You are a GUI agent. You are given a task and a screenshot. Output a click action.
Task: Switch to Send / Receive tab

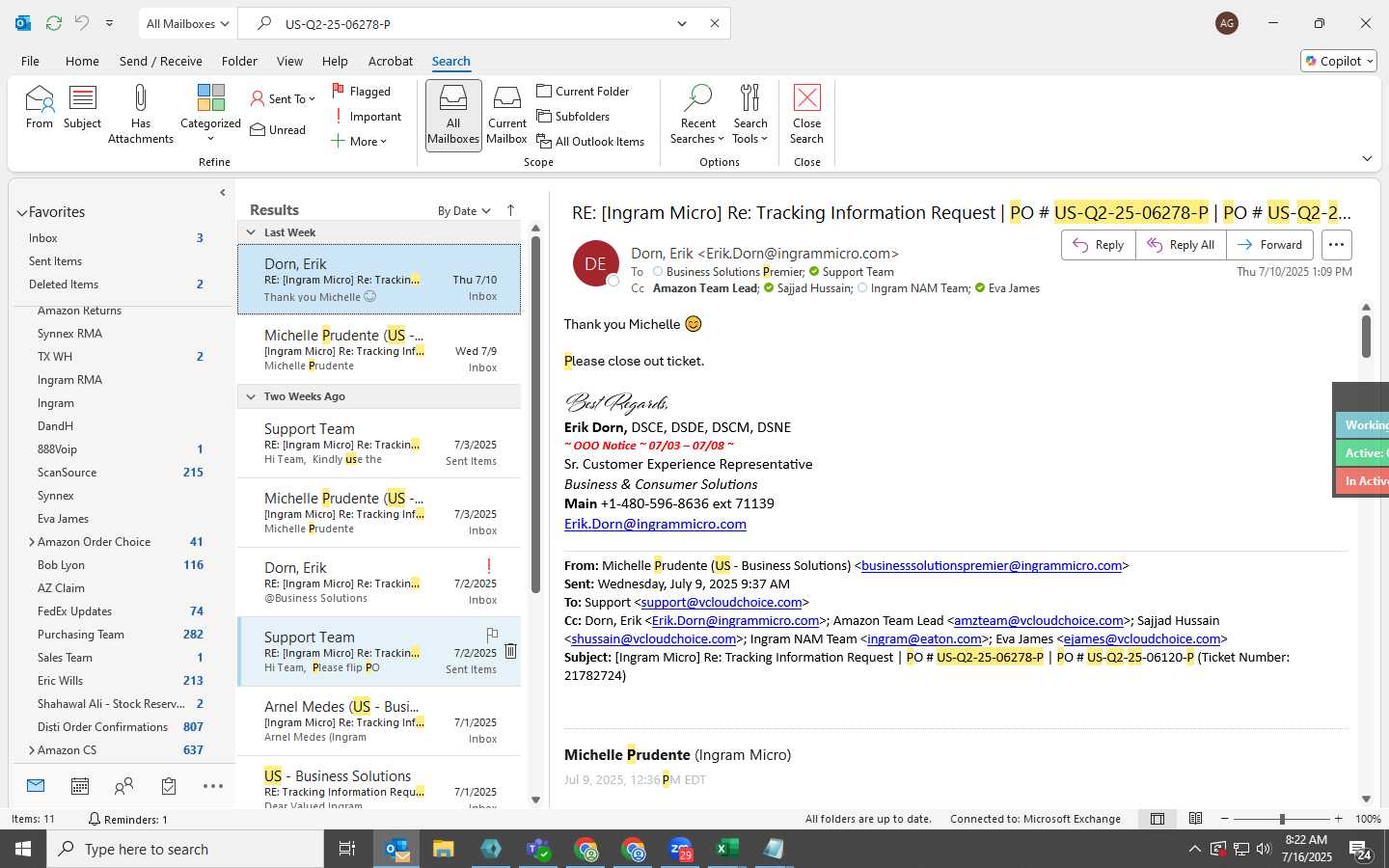click(x=161, y=61)
